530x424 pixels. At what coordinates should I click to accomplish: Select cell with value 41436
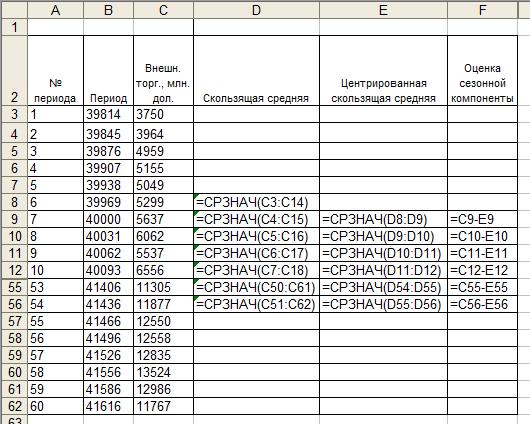point(109,304)
